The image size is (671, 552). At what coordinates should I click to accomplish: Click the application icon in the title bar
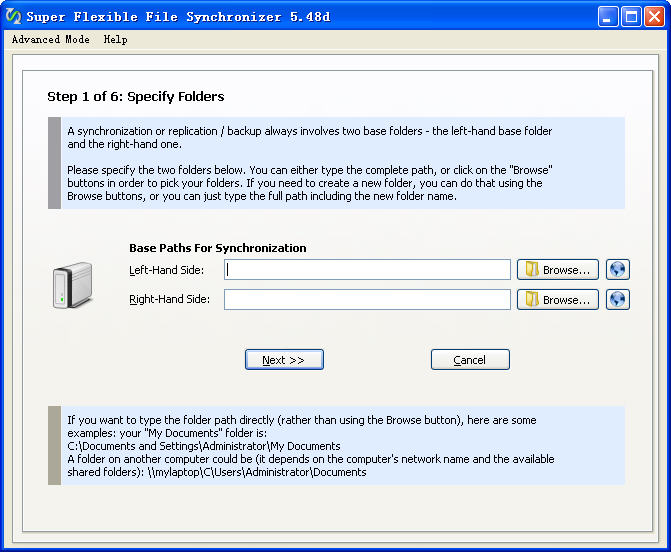pos(14,17)
